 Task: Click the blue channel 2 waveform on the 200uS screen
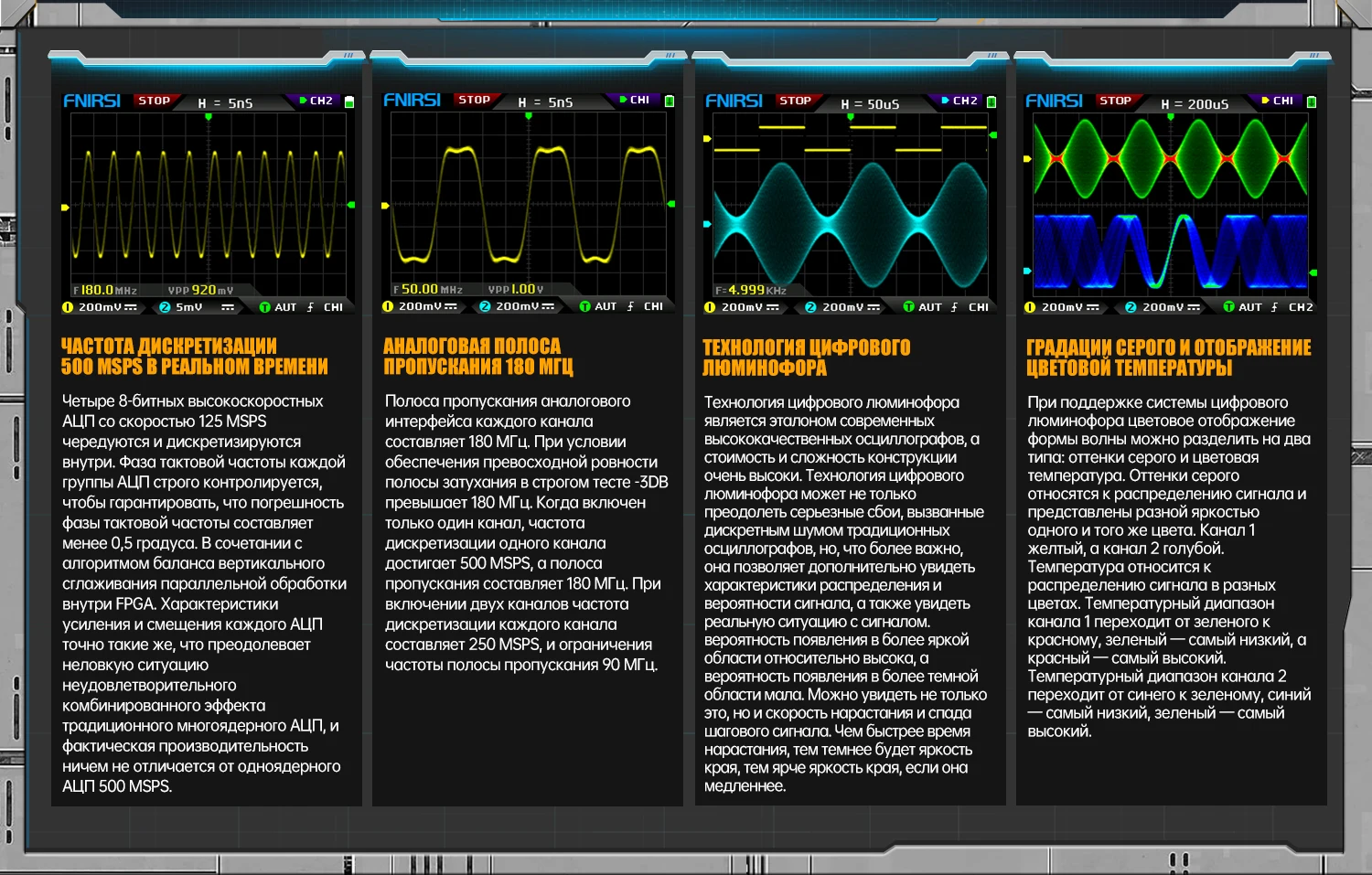1171,251
